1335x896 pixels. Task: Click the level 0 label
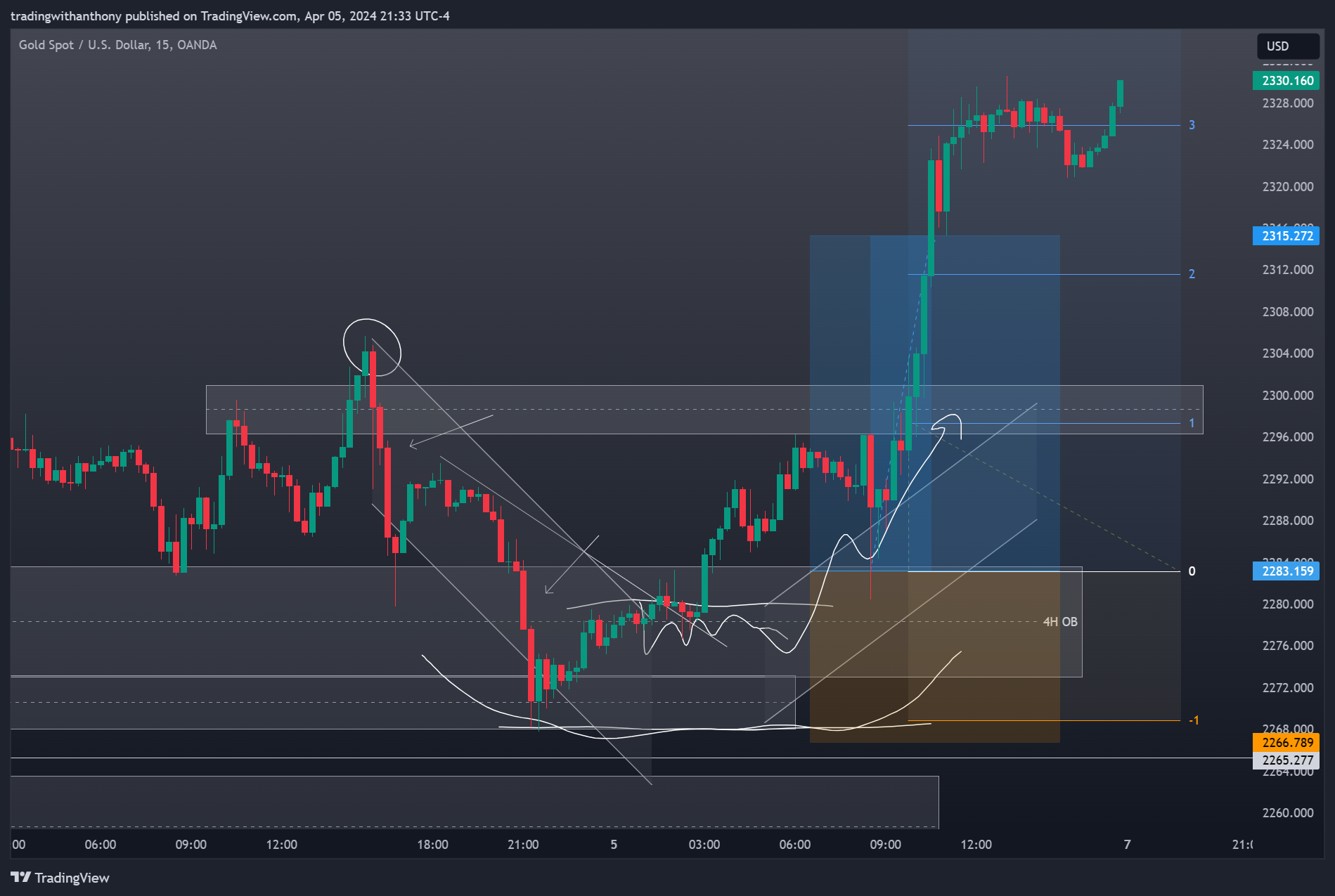tap(1192, 571)
